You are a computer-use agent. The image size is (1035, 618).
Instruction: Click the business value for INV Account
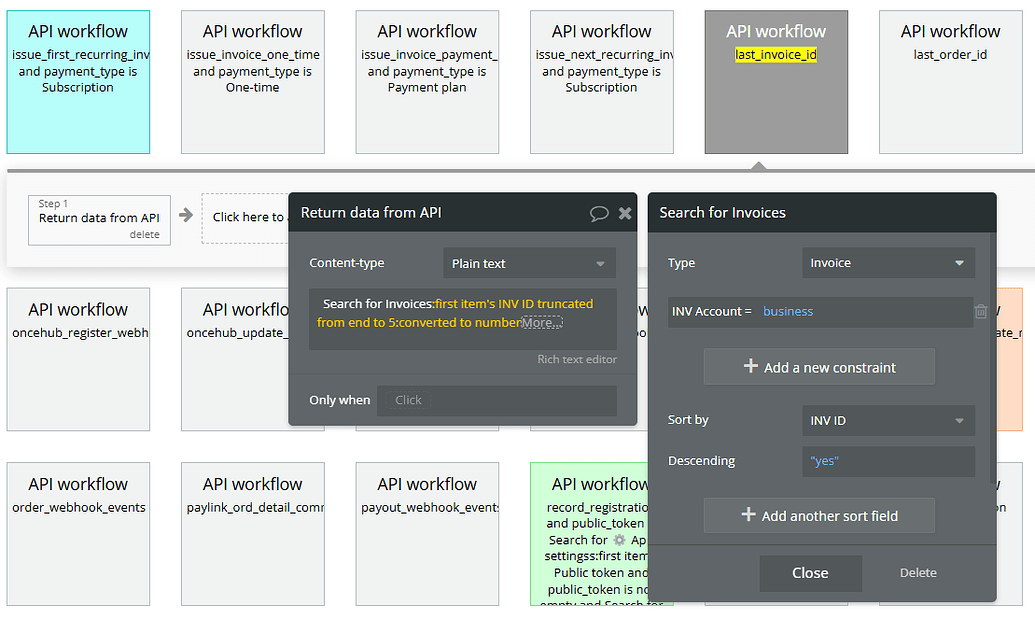tap(789, 310)
